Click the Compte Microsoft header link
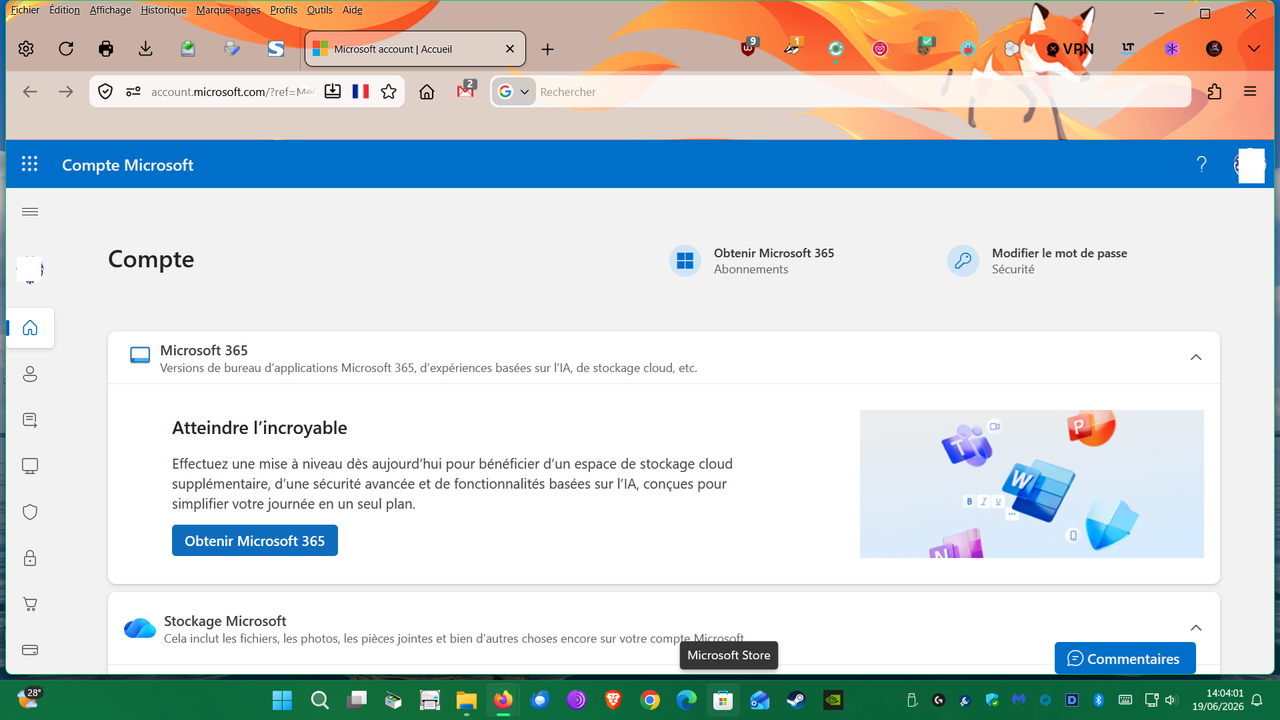 pyautogui.click(x=128, y=165)
